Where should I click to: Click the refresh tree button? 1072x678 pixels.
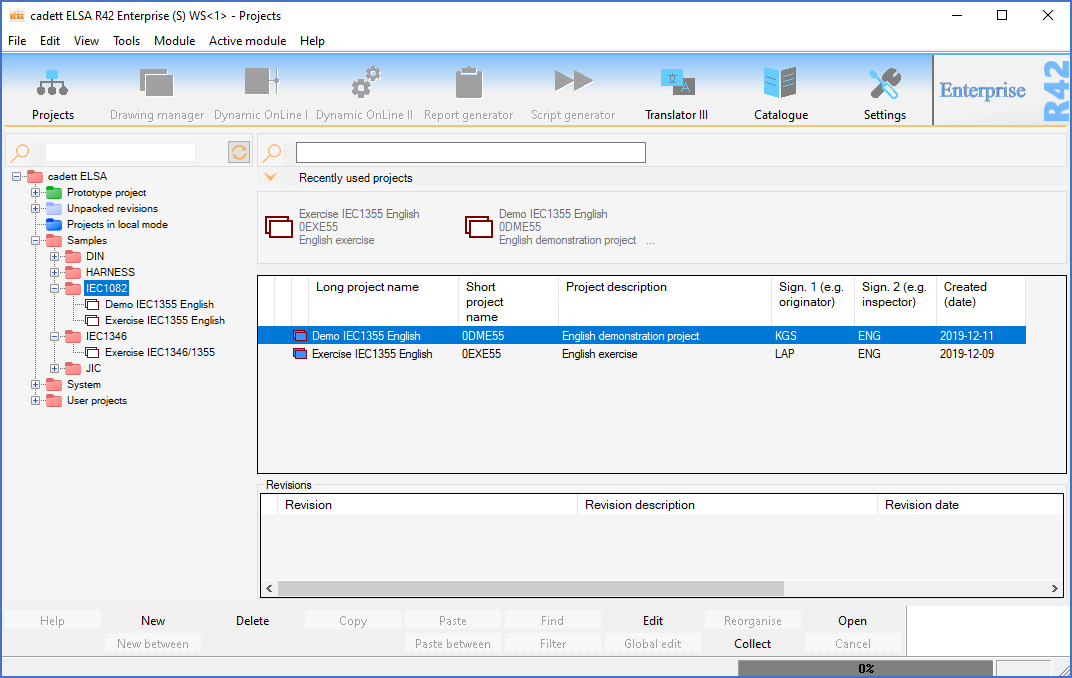239,152
